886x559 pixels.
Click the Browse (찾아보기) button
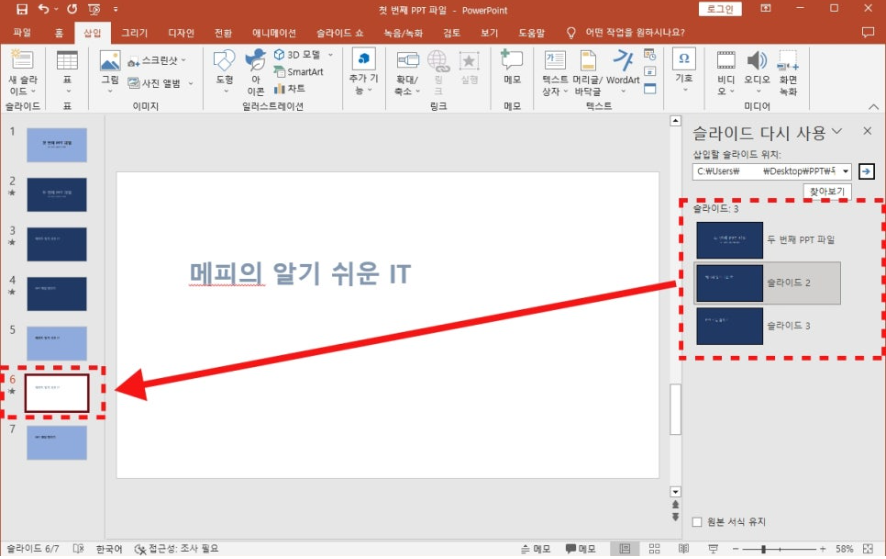827,192
